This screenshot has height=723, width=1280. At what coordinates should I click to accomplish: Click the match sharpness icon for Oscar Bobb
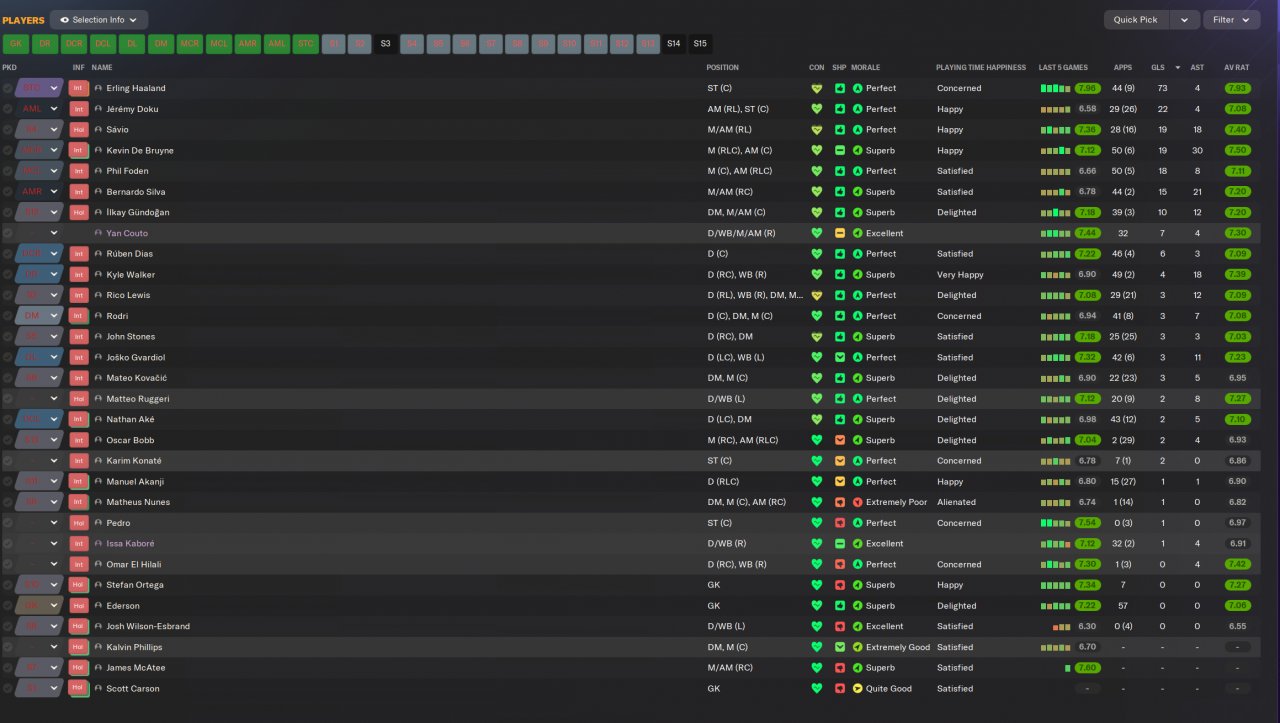(x=840, y=440)
